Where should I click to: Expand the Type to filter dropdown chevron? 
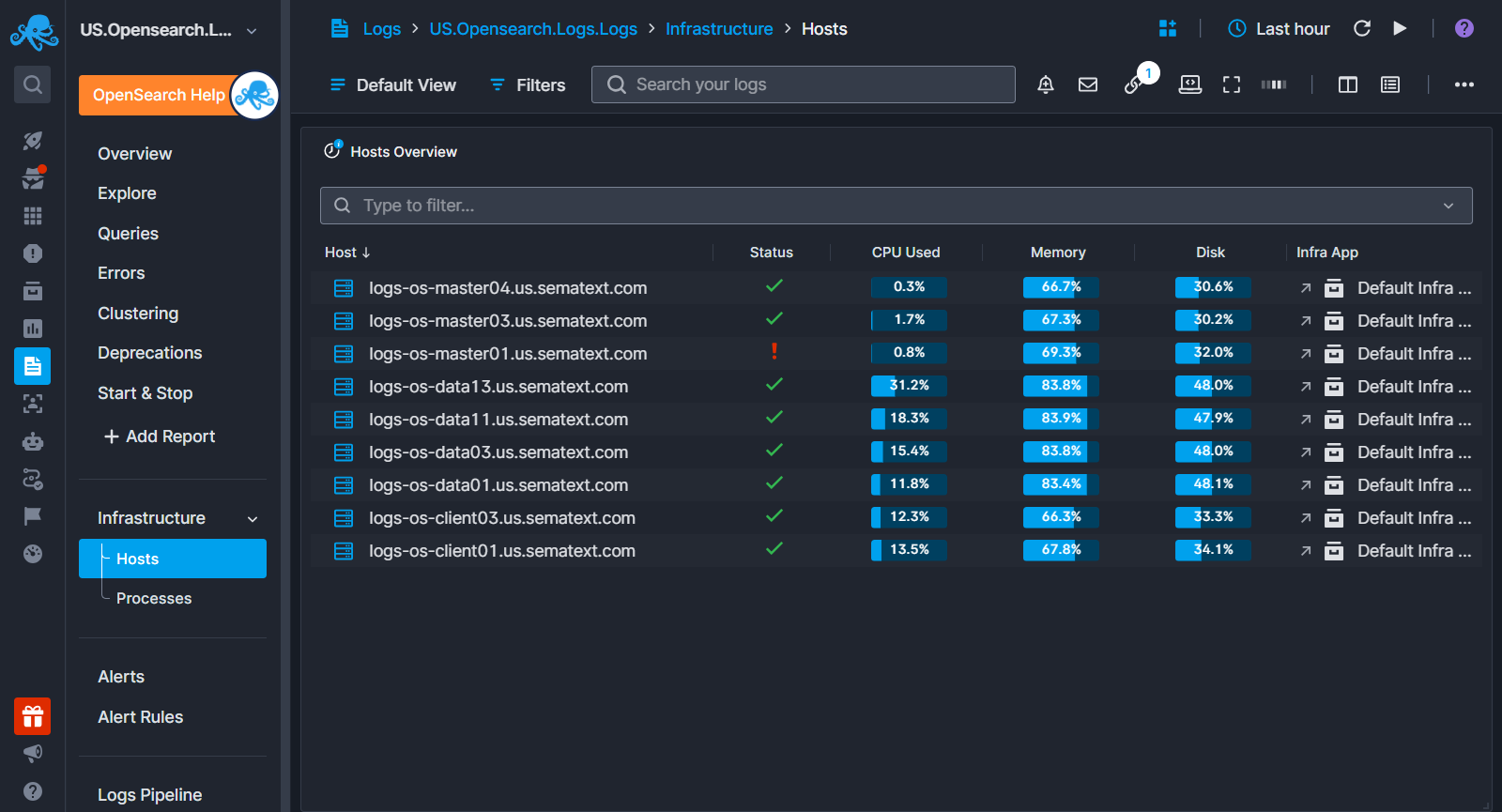[1448, 206]
